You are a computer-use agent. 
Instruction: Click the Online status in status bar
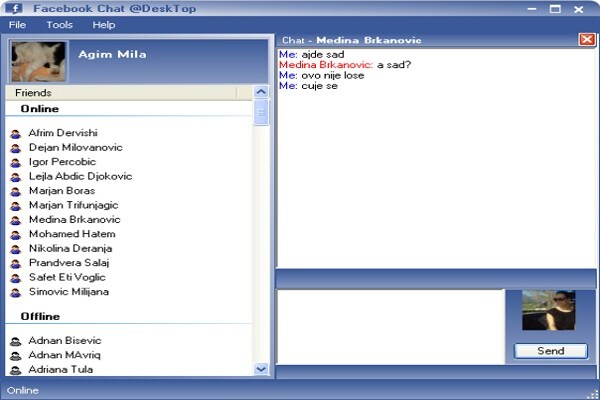pos(23,390)
